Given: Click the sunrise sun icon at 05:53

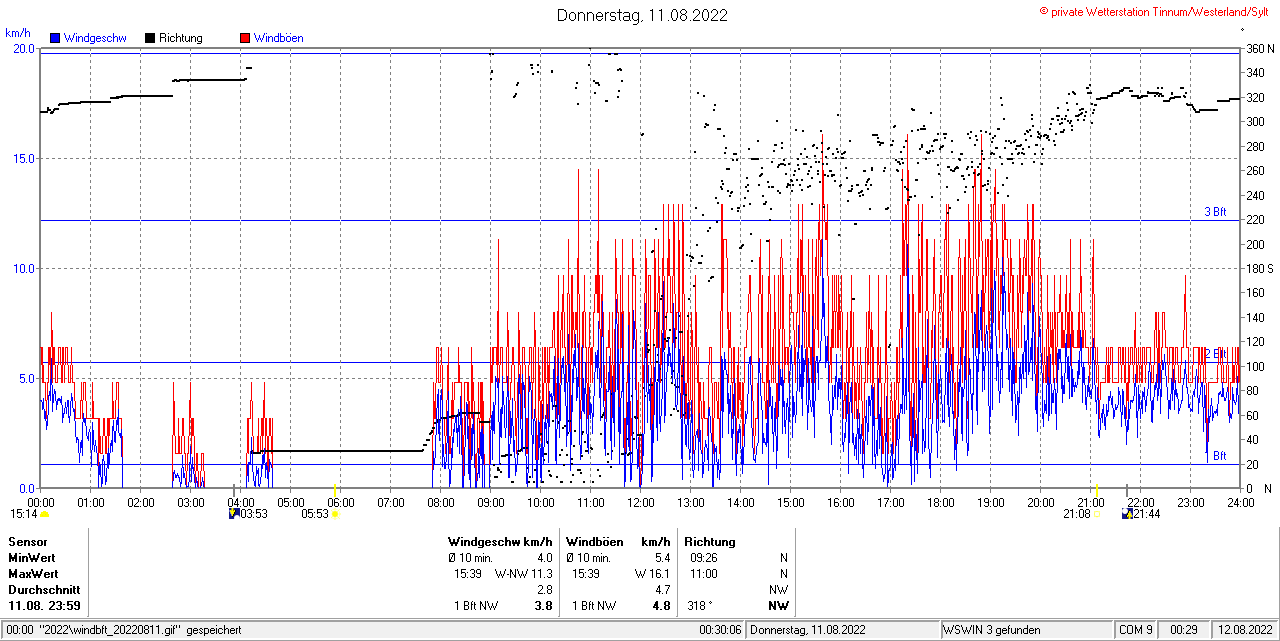Looking at the screenshot, I should [334, 514].
